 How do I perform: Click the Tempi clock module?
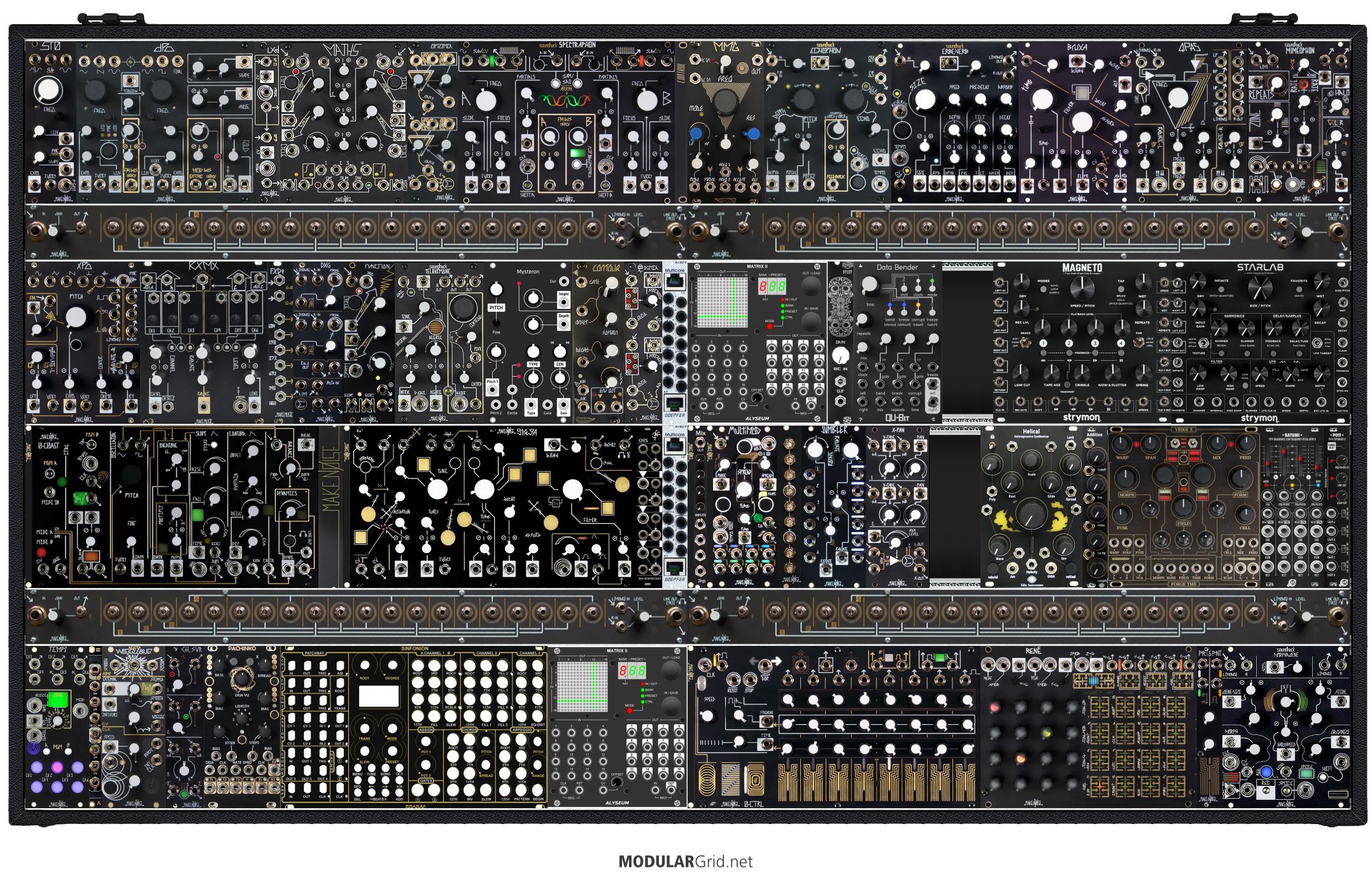coord(57,727)
